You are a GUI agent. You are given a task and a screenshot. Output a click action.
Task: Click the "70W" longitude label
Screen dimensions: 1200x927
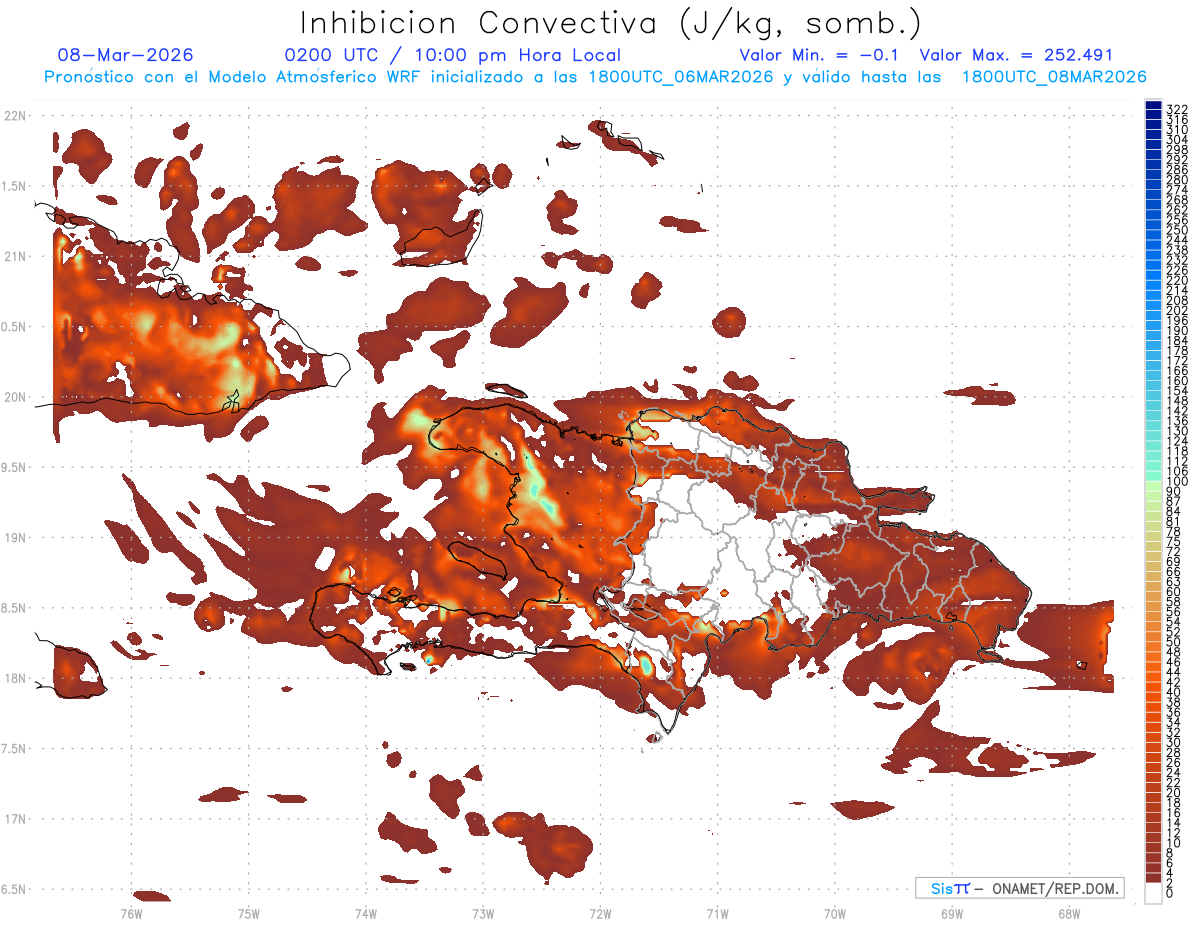(835, 912)
